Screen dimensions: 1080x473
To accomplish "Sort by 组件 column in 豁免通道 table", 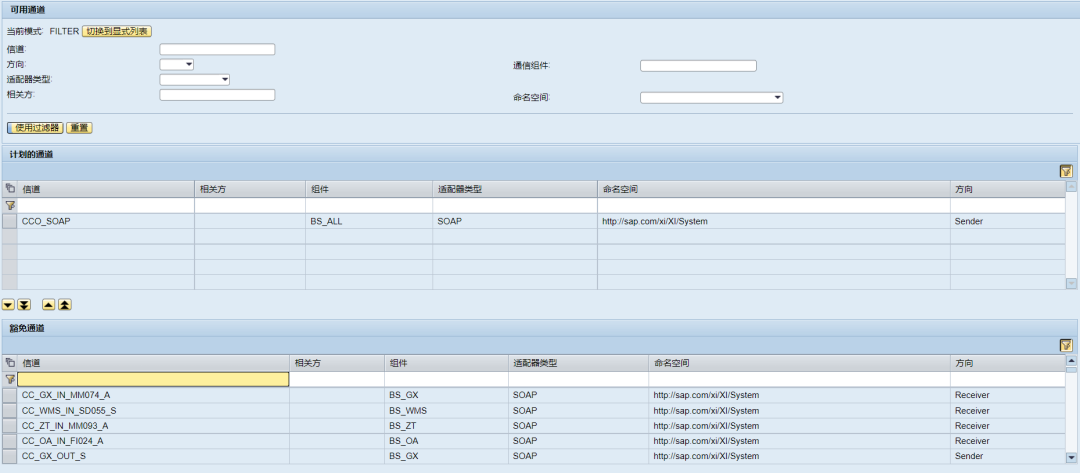I will pyautogui.click(x=446, y=363).
